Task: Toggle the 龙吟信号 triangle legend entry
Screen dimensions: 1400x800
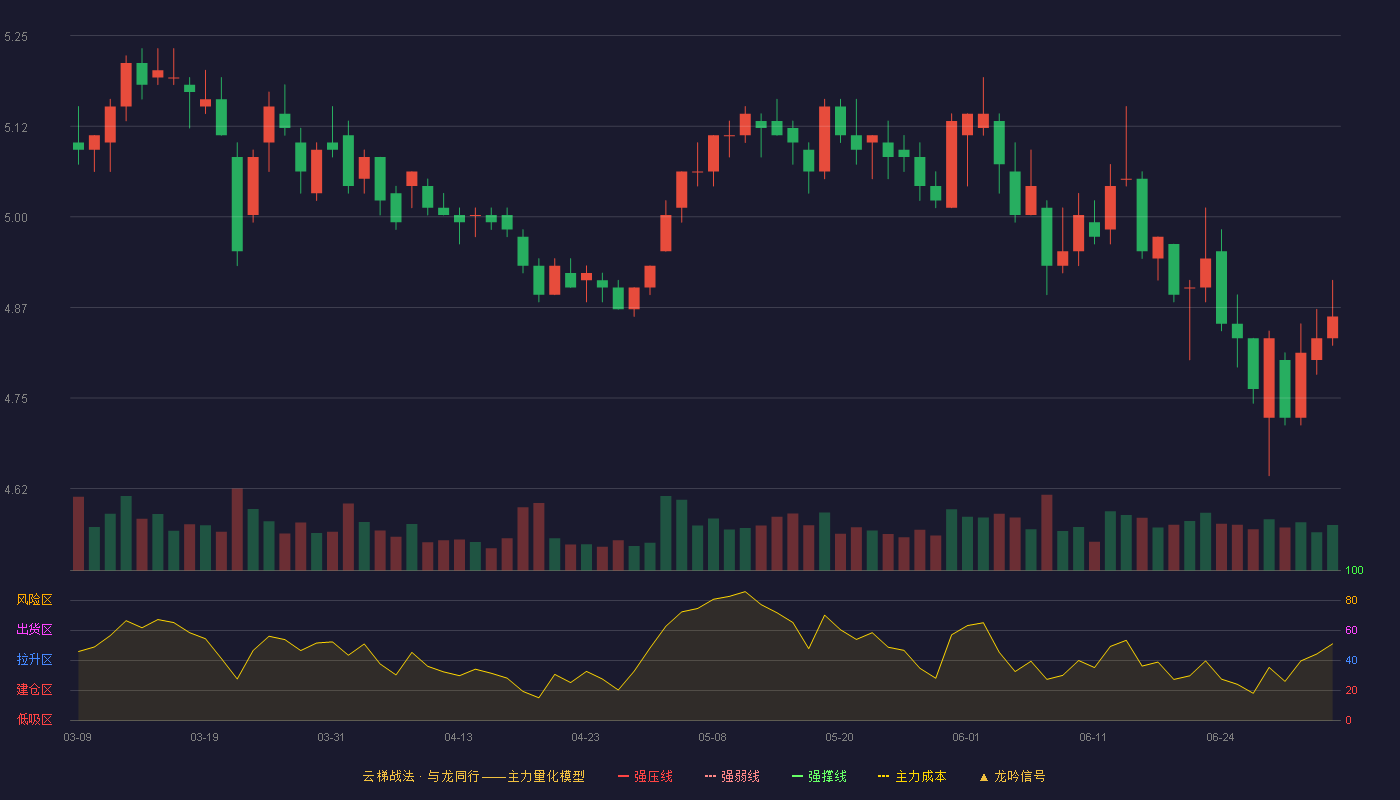Action: pyautogui.click(x=1012, y=776)
